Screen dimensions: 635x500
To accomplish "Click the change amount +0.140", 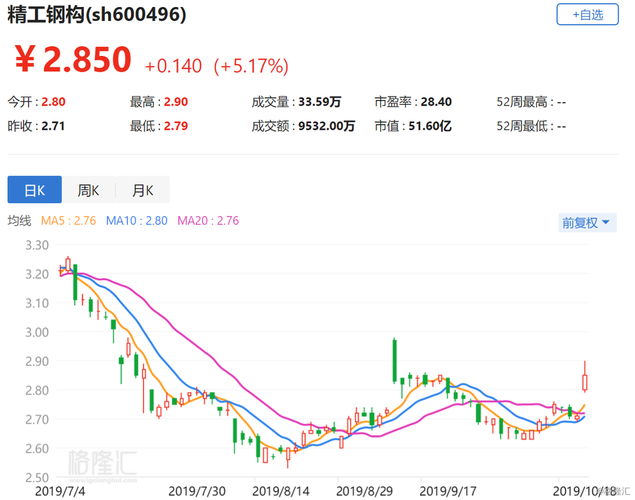I will 173,66.
